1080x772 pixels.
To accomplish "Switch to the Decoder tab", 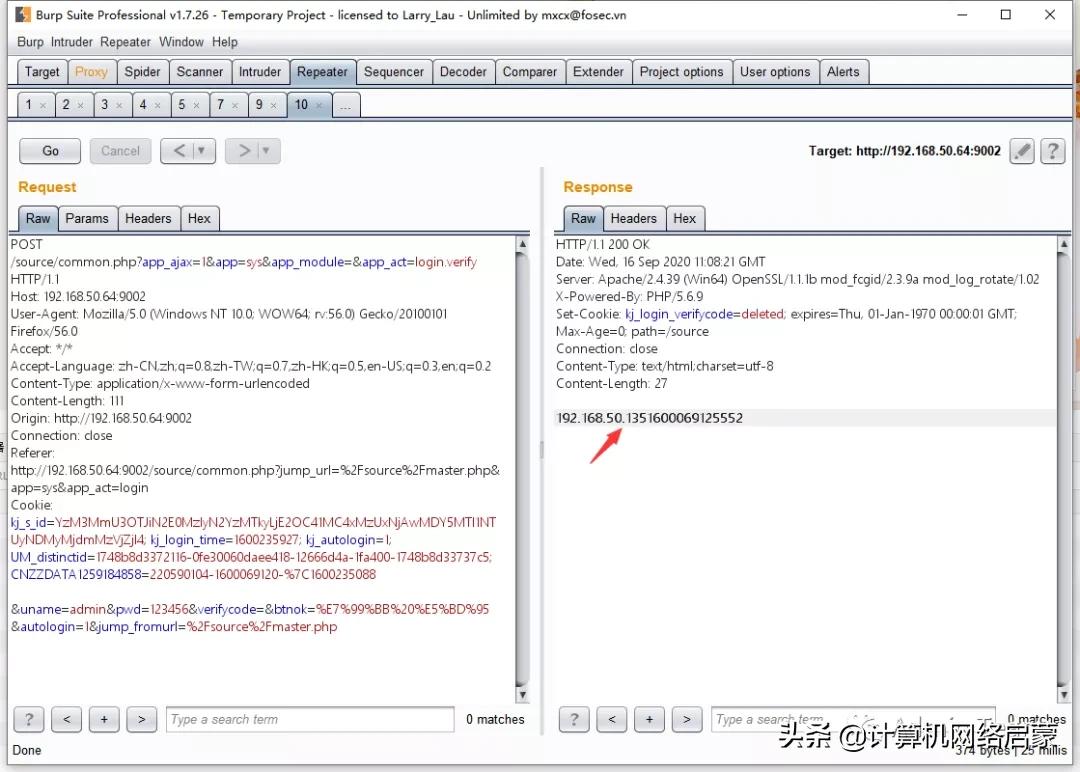I will [x=464, y=72].
